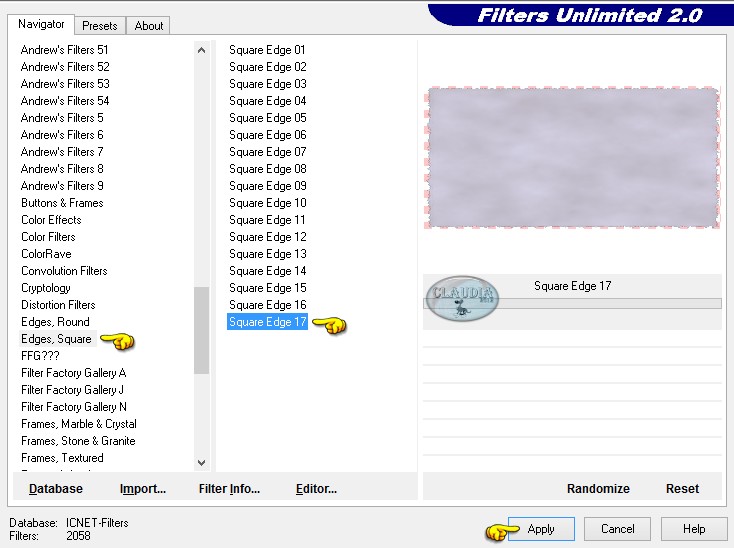Select the Navigator tab

coord(41,24)
